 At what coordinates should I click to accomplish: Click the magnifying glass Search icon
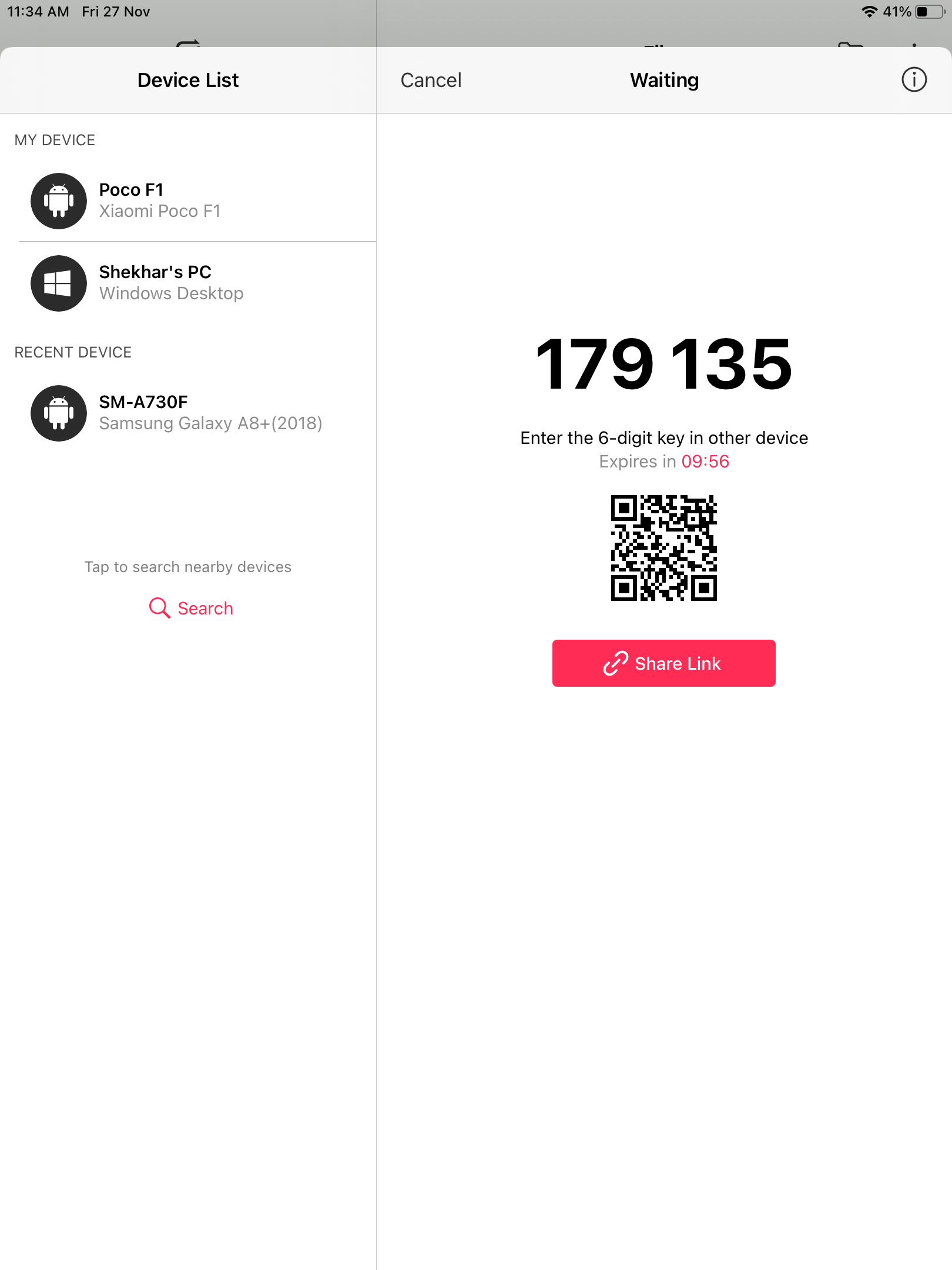159,608
